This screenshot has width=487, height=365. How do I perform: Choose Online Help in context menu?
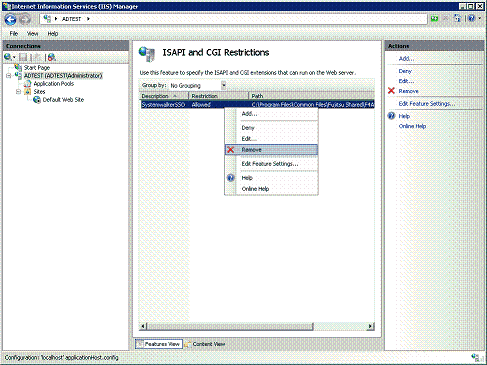[271, 189]
